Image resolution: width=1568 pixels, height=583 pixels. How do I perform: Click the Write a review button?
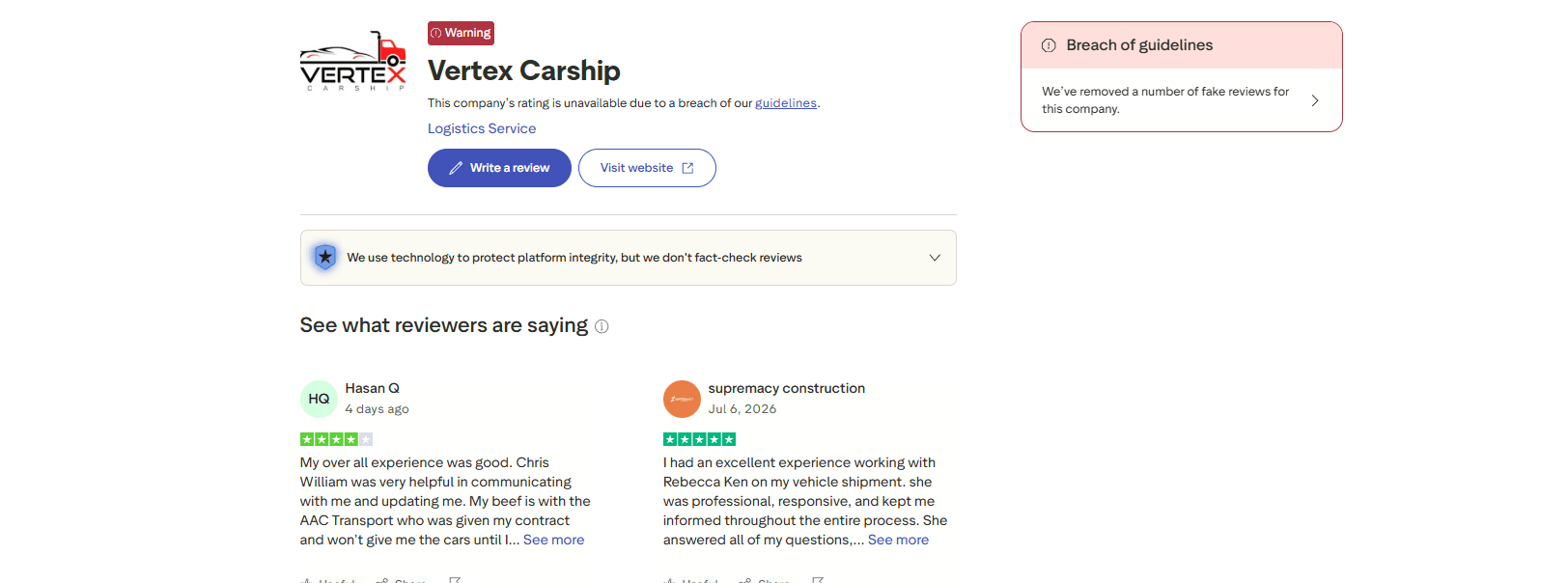(499, 168)
